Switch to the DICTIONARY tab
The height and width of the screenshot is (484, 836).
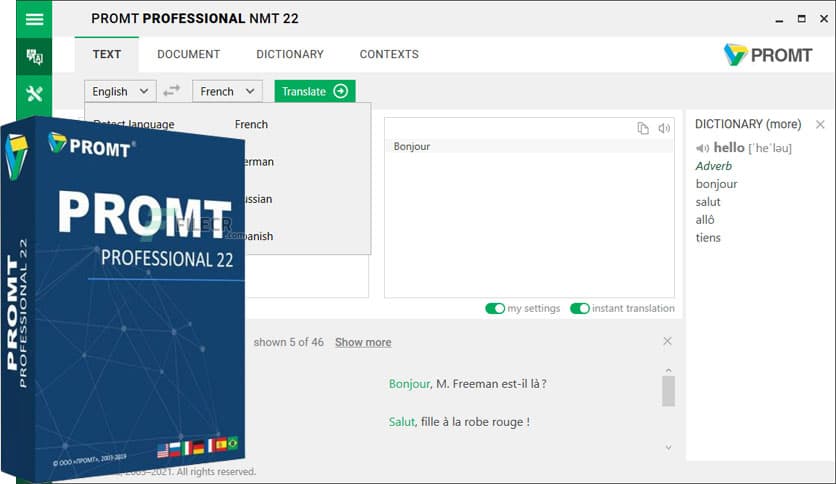290,54
